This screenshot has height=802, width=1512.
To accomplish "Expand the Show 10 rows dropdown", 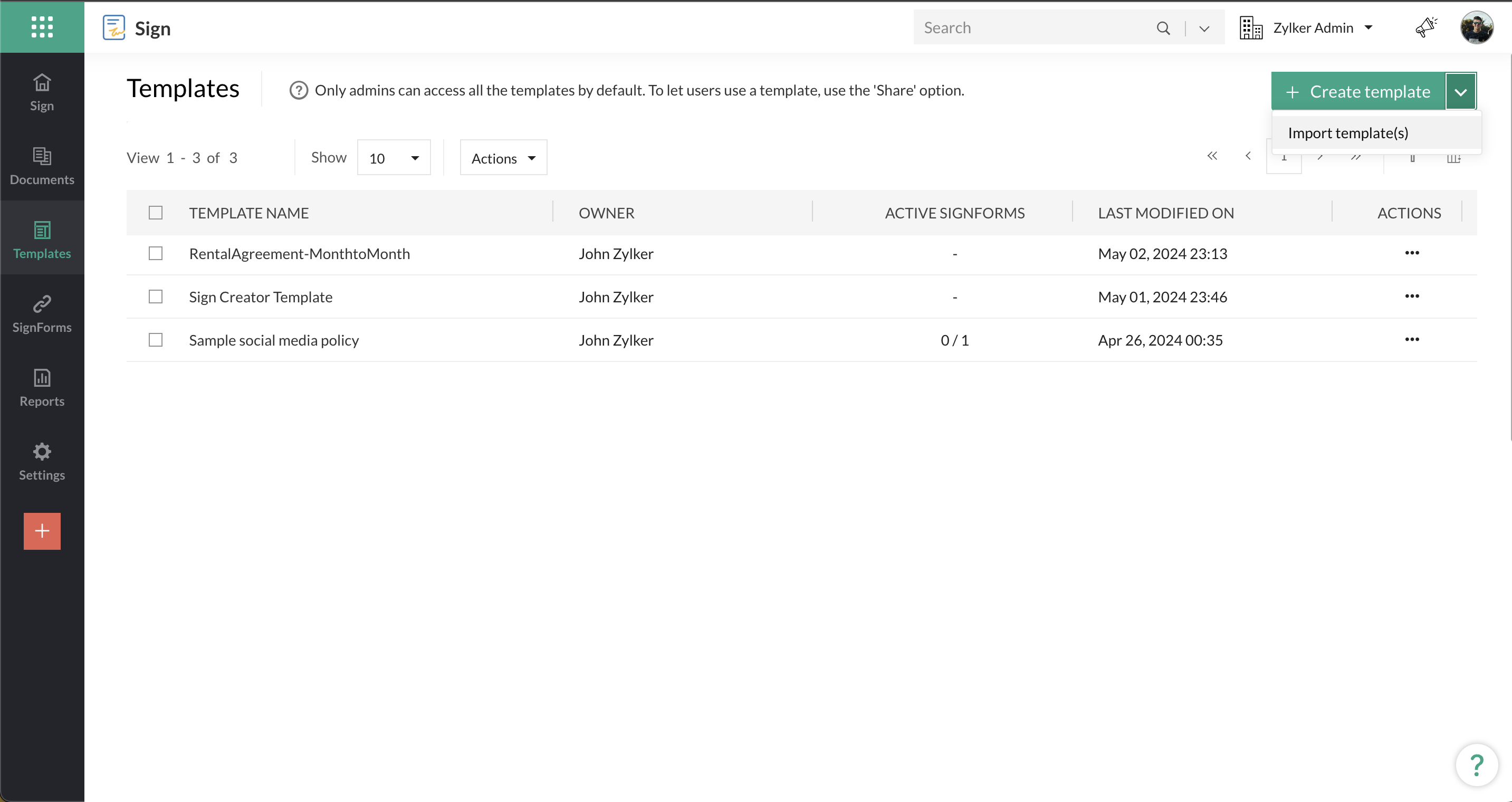I will [393, 158].
